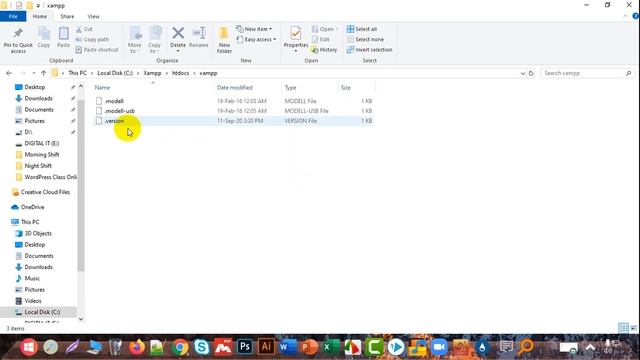Click the Windows Start button
Image resolution: width=640 pixels, height=360 pixels.
point(29,347)
